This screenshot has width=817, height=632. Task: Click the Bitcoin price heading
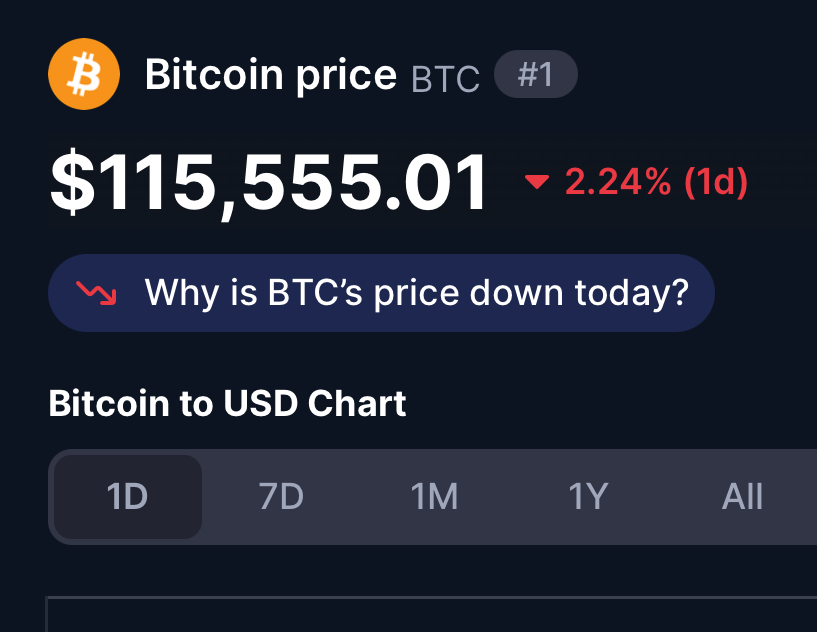(270, 75)
